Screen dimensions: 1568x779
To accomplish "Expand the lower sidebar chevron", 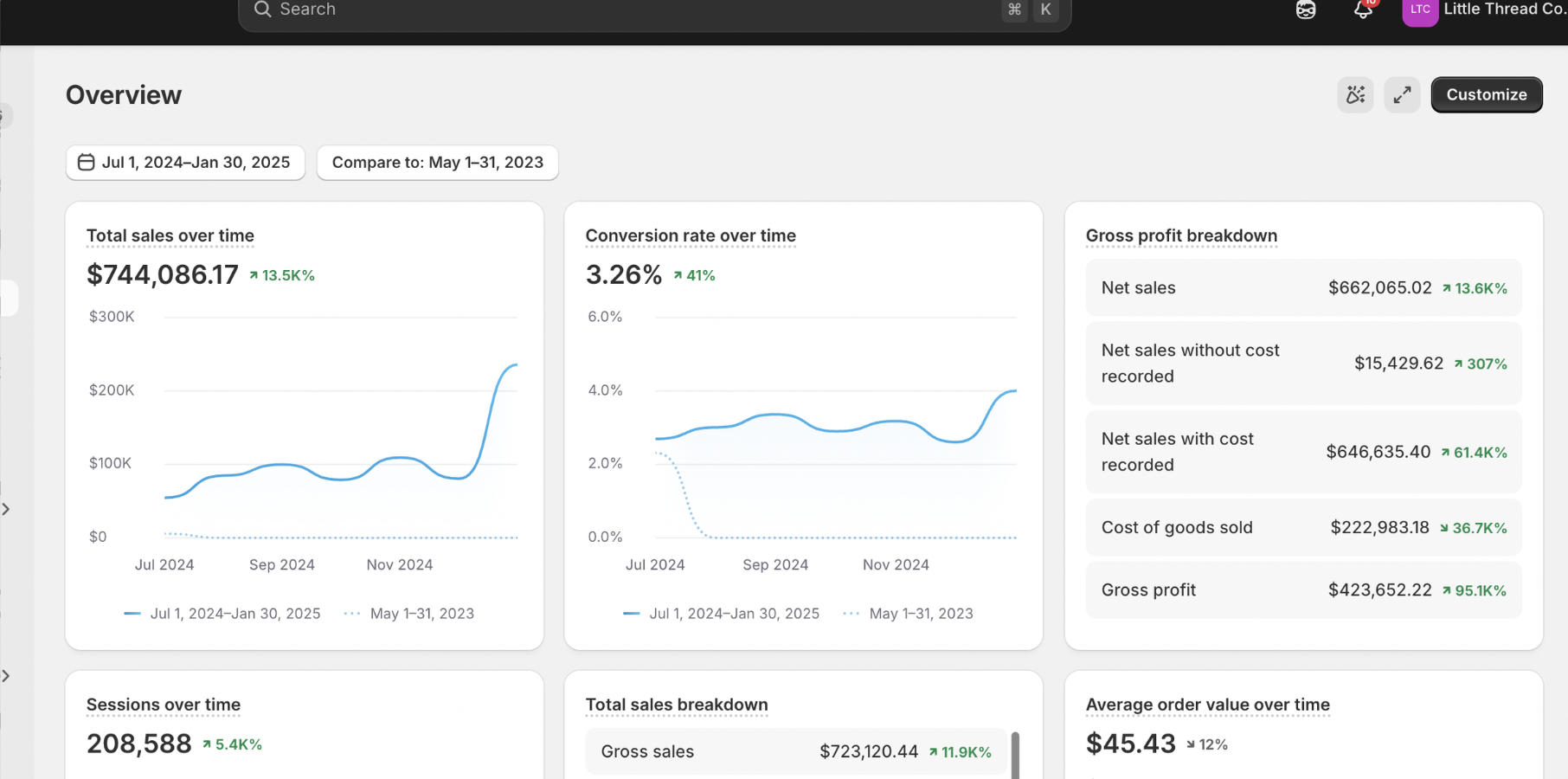I will click(6, 676).
